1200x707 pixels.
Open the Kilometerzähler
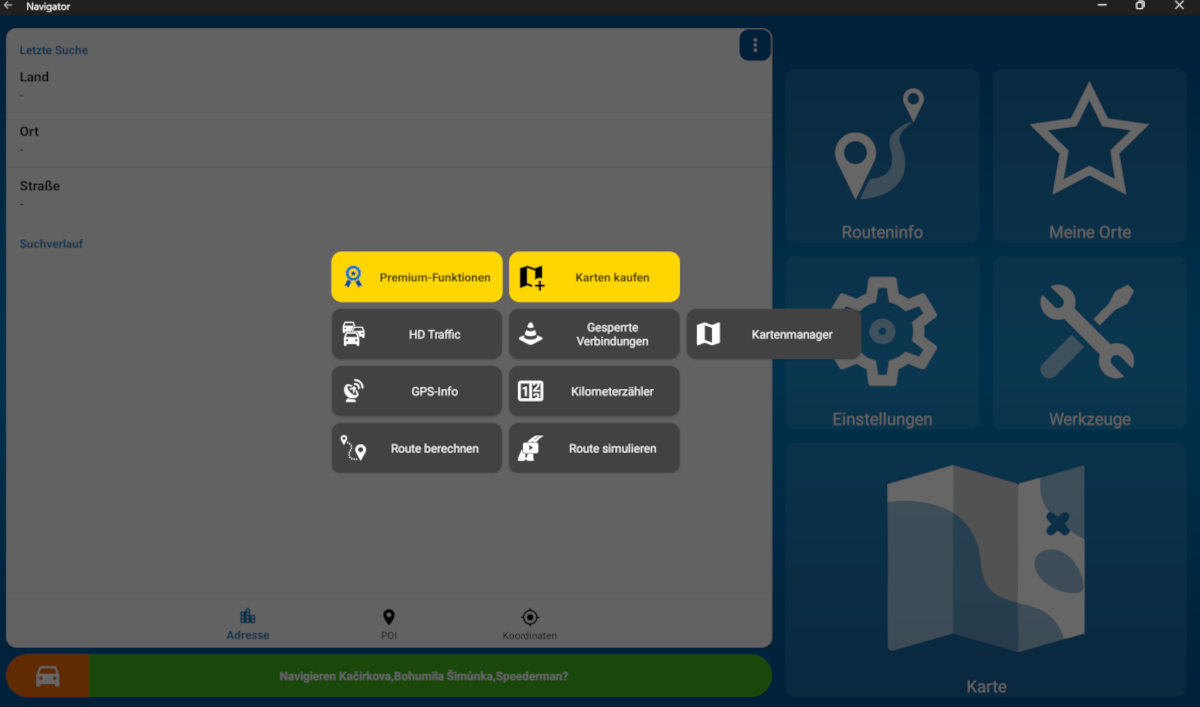click(x=594, y=391)
